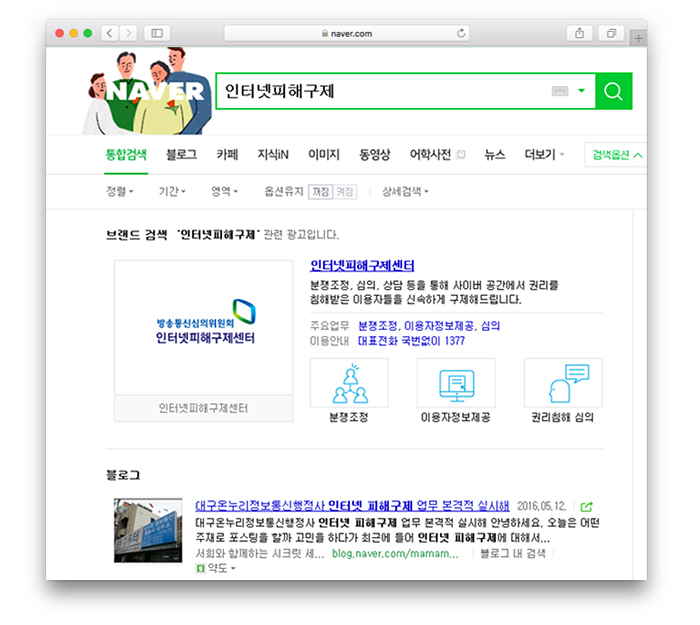This screenshot has height=625, width=700.
Task: Open the blog.naver.com/mamam... URL link
Action: point(395,554)
